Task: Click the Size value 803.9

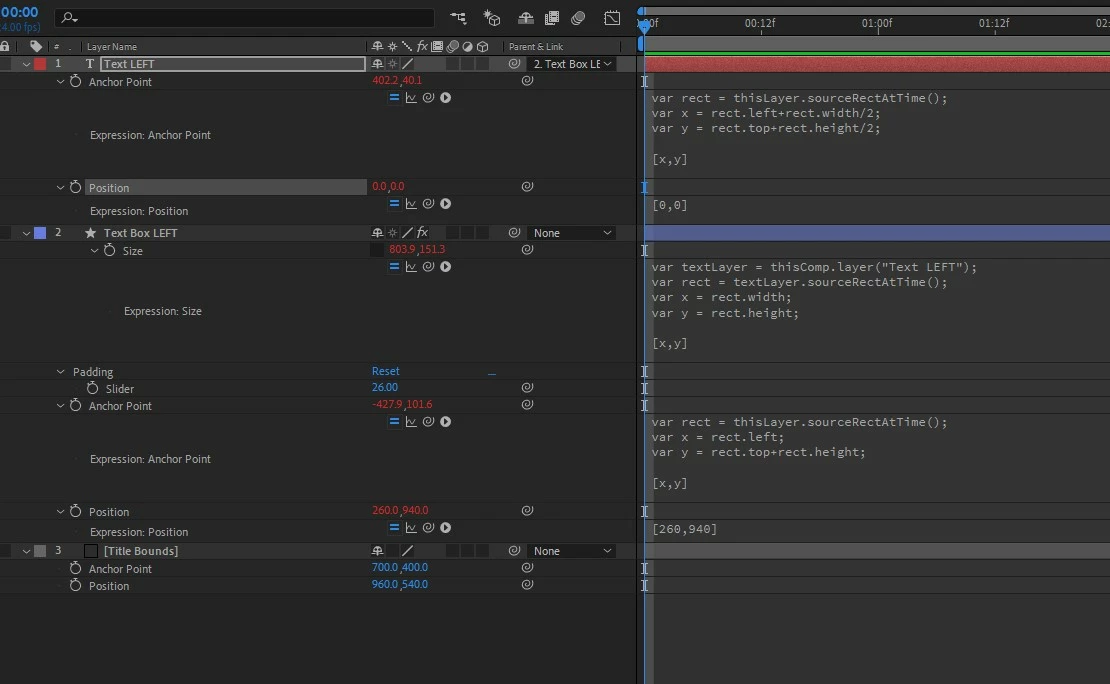Action: point(401,249)
